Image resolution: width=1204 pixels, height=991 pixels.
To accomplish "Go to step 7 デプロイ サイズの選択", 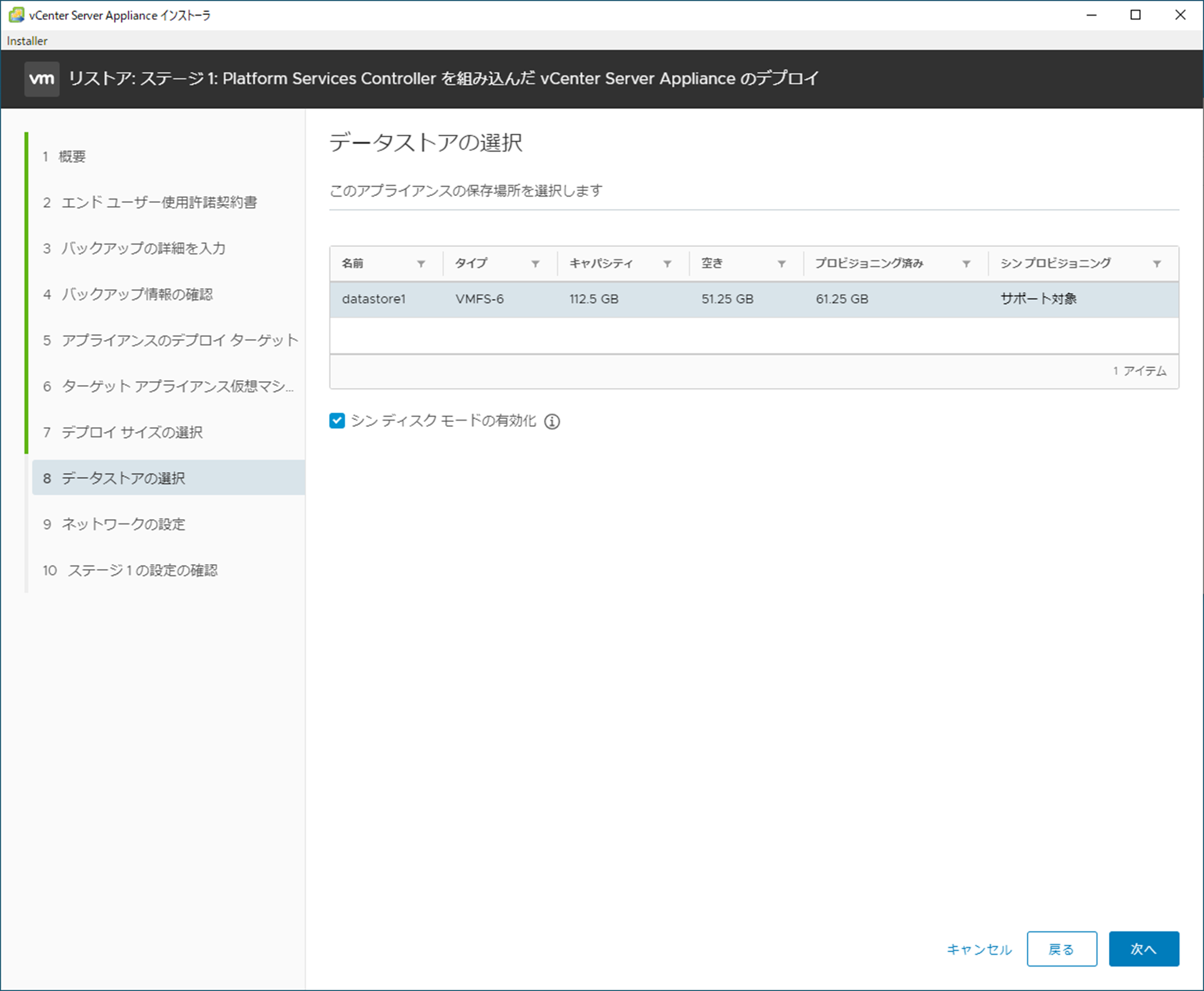I will pos(131,432).
